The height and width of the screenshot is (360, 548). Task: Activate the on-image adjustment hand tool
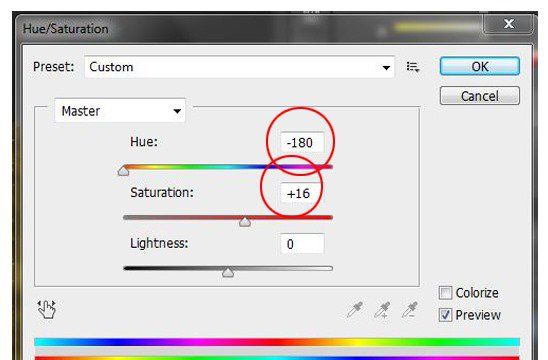pos(46,309)
